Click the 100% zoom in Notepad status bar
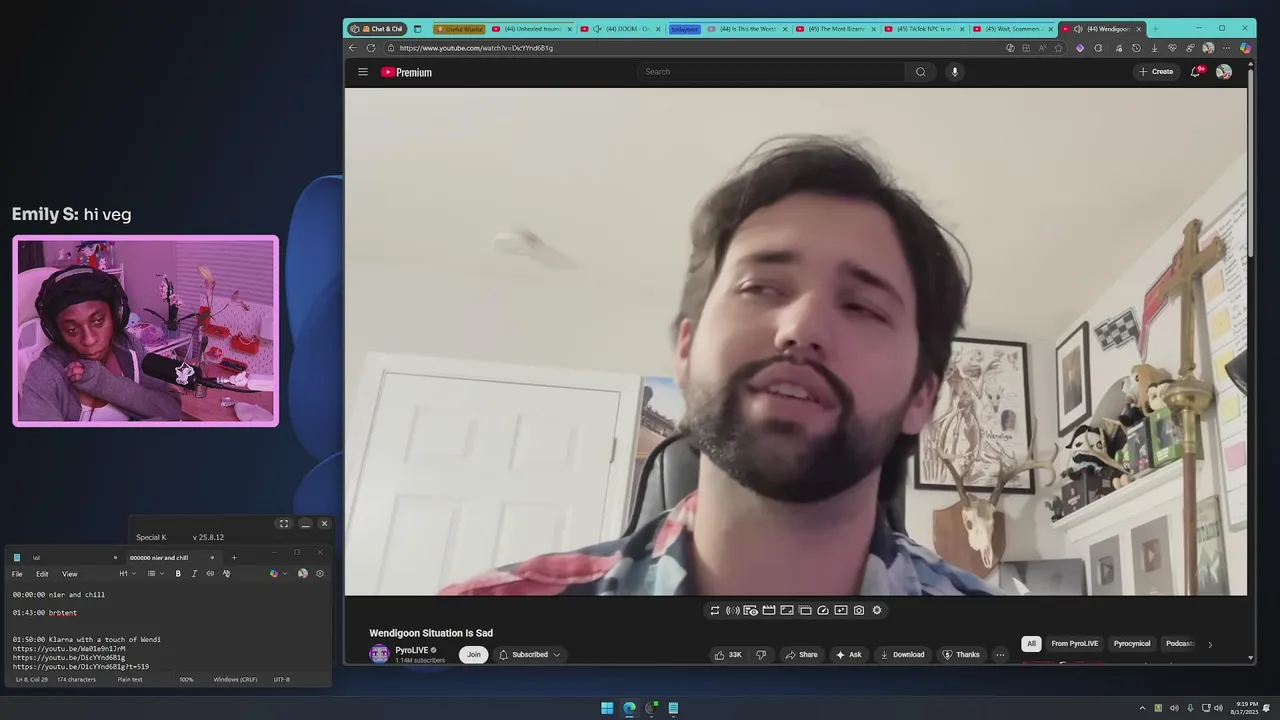Image resolution: width=1280 pixels, height=720 pixels. pyautogui.click(x=186, y=680)
